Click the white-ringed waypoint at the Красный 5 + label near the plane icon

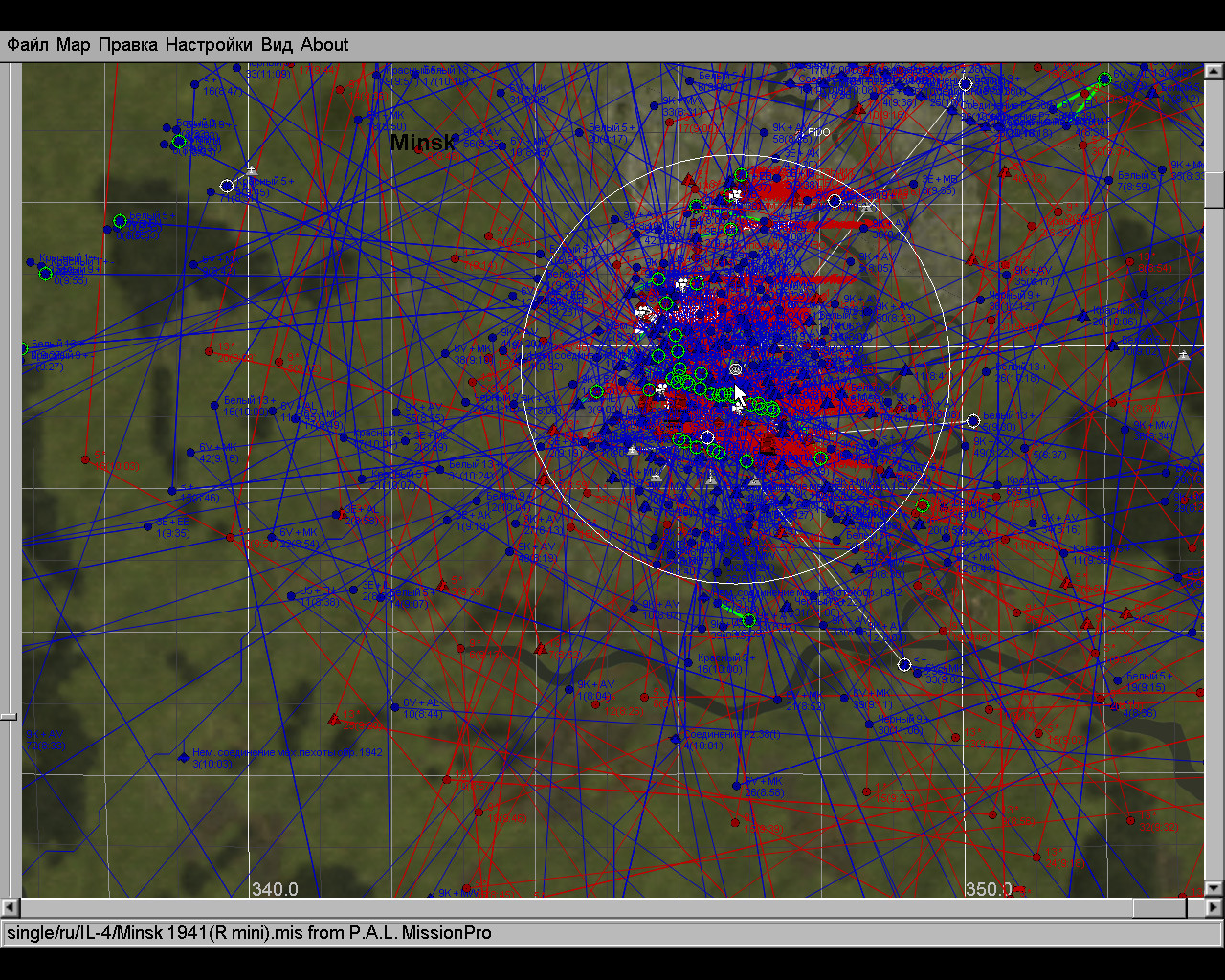(227, 186)
